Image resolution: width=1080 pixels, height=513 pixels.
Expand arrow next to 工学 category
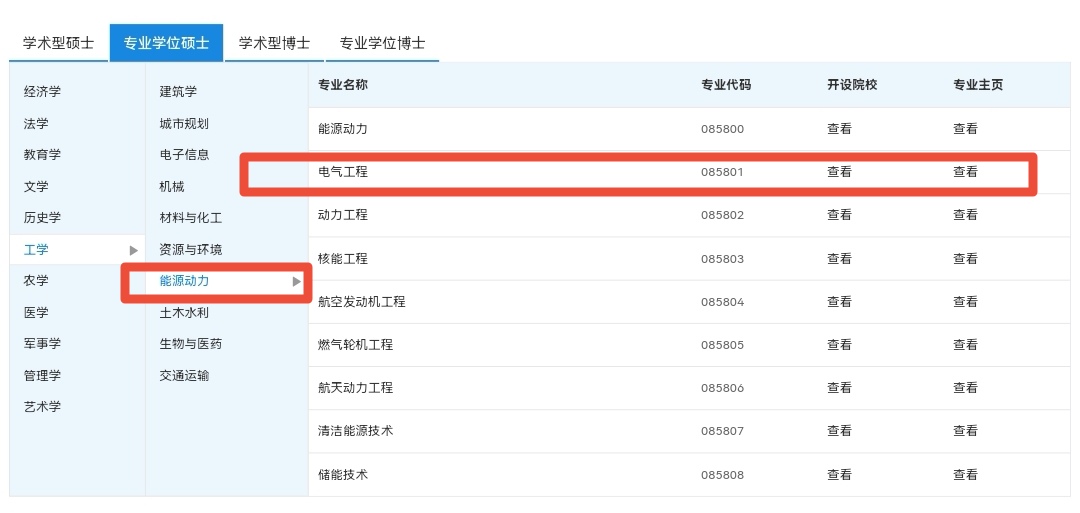[134, 250]
